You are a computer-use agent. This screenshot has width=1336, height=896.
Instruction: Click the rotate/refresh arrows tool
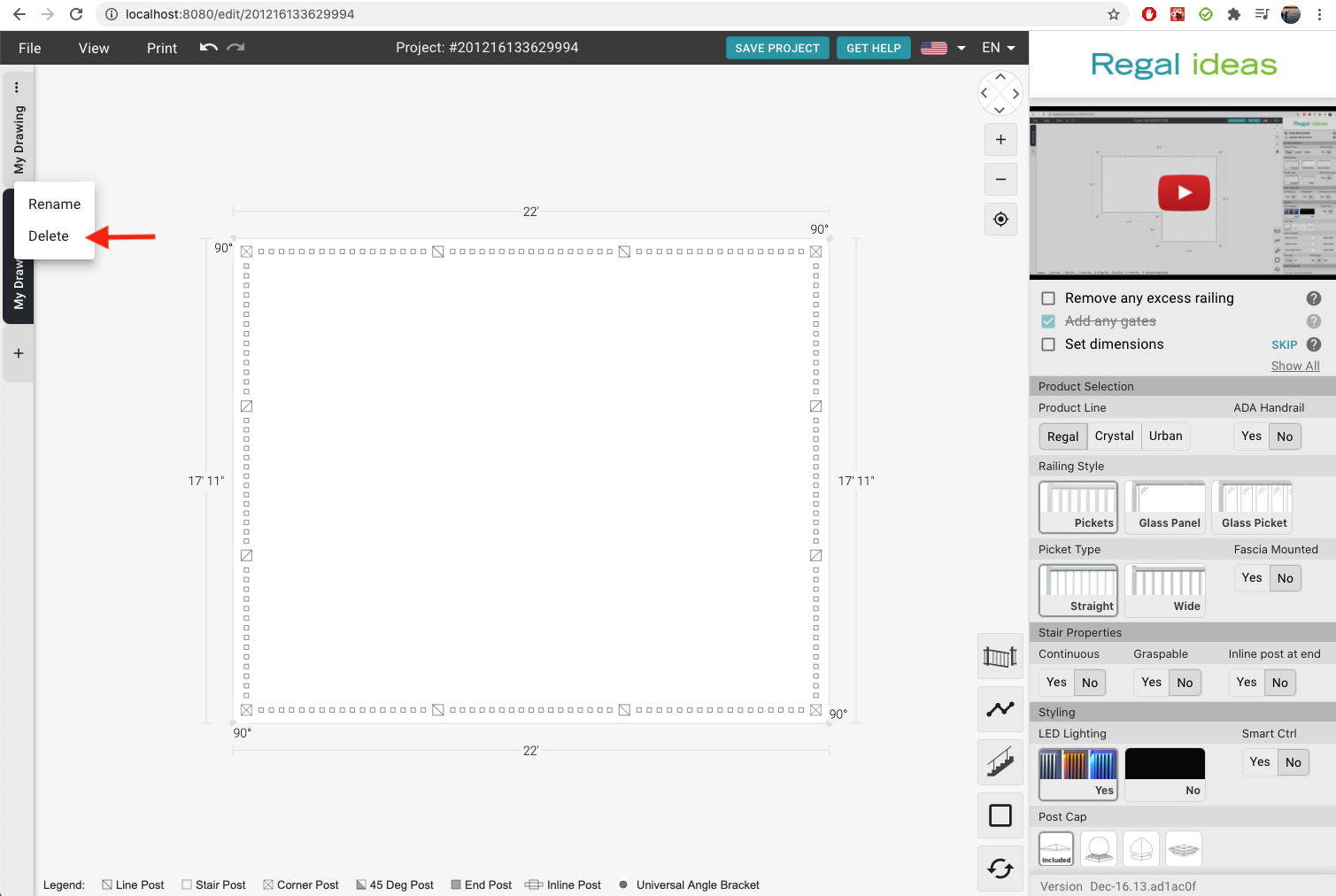pos(1000,869)
